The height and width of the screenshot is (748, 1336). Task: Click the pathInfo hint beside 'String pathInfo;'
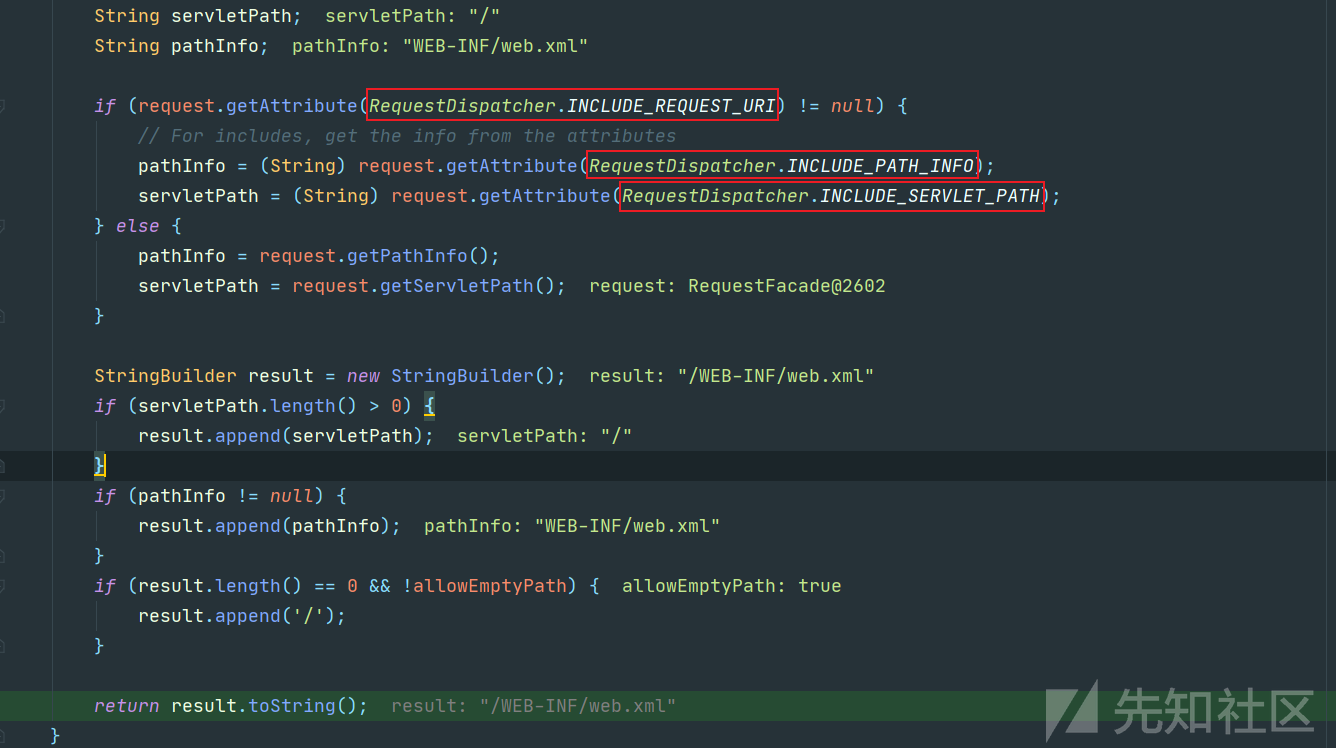[440, 46]
